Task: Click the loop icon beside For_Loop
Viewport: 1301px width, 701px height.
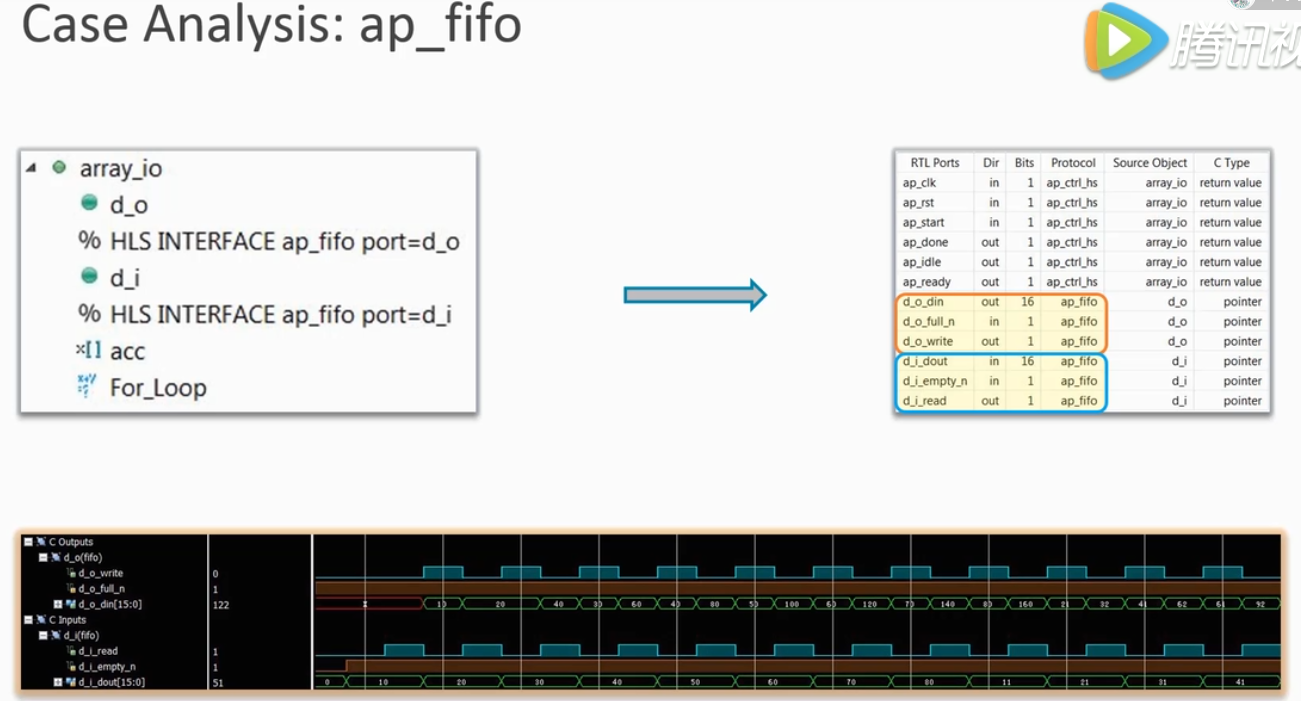Action: click(x=88, y=386)
